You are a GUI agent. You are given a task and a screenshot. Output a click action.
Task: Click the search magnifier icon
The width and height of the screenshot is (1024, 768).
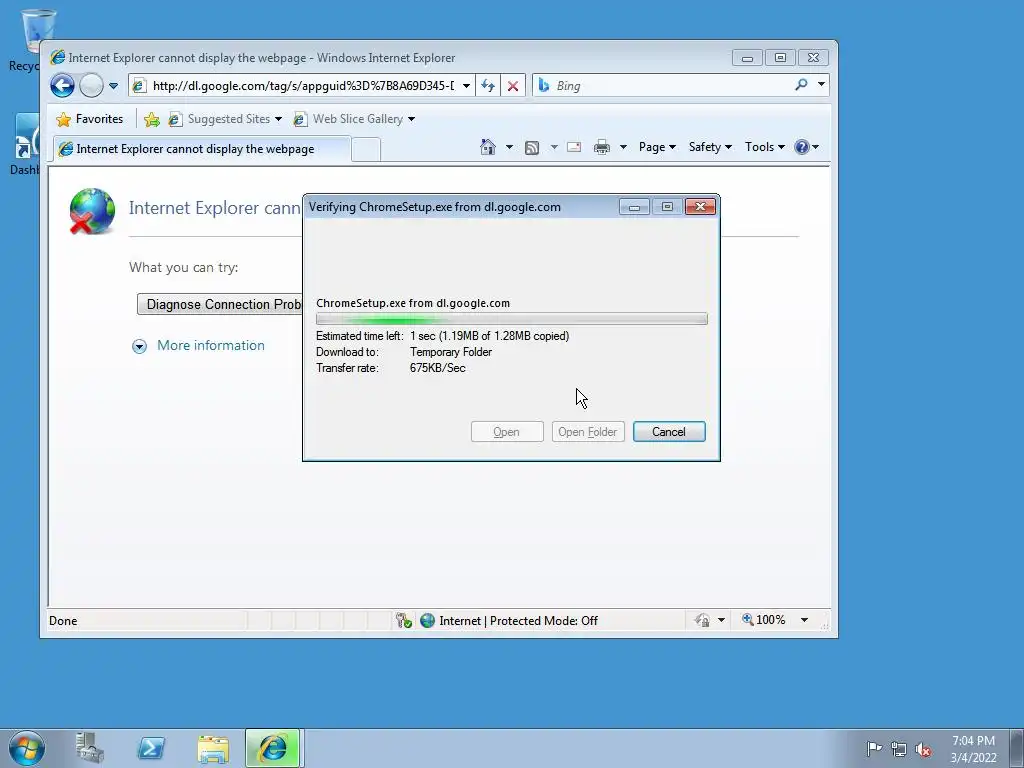coord(801,85)
